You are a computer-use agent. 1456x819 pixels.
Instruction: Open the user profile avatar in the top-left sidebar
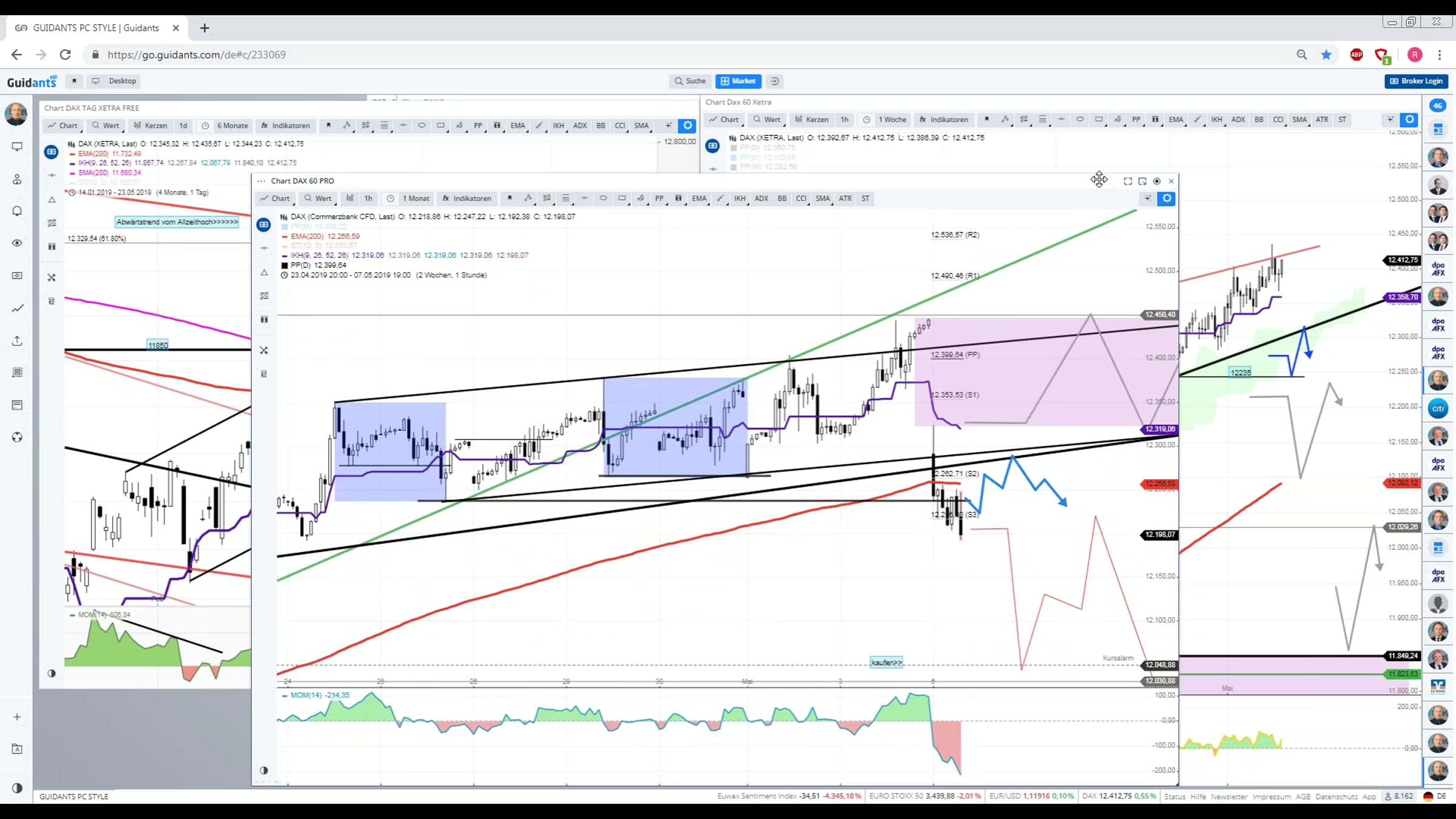click(16, 114)
